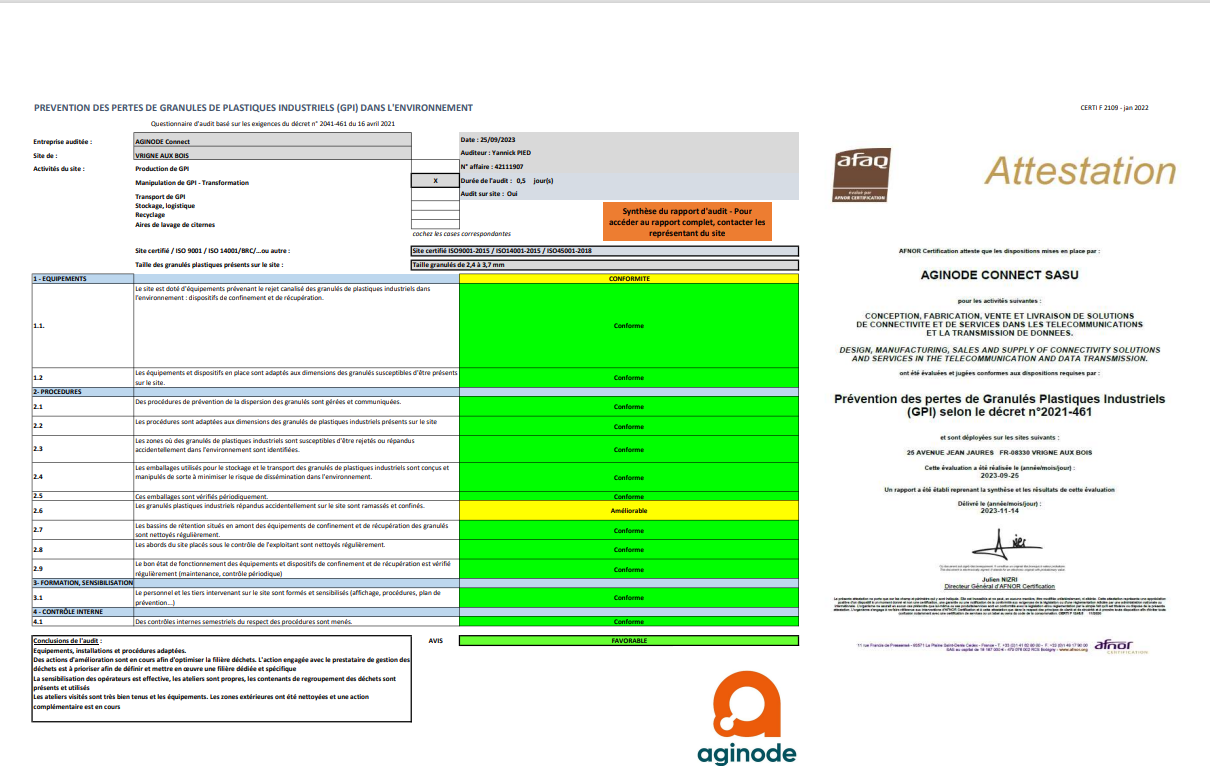Click the aginode logo at the bottom
The height and width of the screenshot is (766, 1210).
pyautogui.click(x=749, y=718)
